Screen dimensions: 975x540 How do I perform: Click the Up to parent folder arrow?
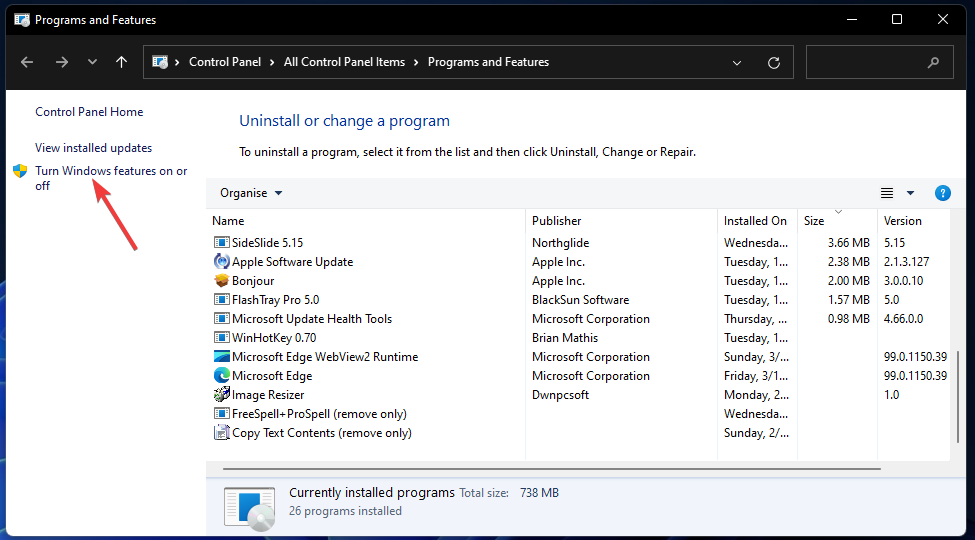[x=121, y=62]
